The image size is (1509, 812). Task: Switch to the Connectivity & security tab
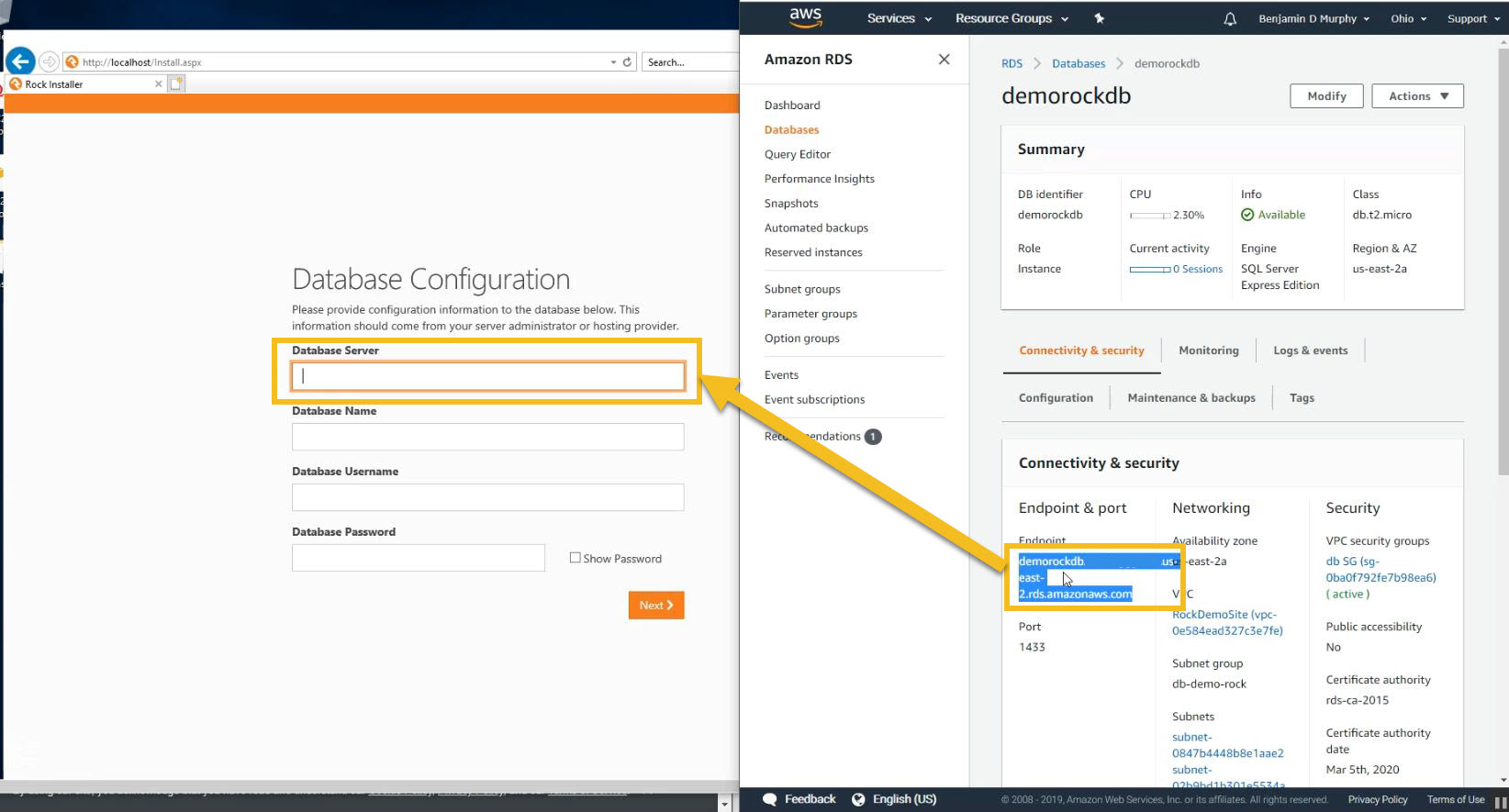click(x=1081, y=350)
